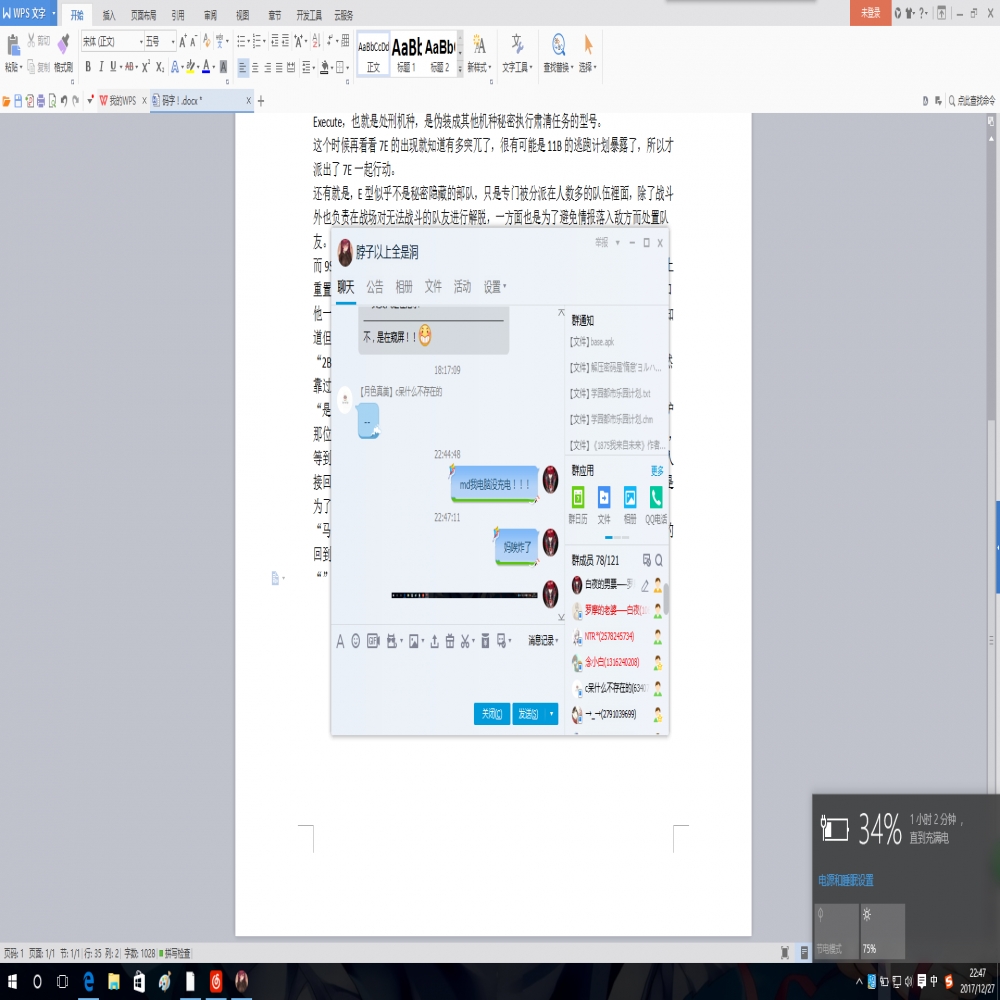
Task: Adjust the 75% screen brightness tile
Action: tap(883, 931)
